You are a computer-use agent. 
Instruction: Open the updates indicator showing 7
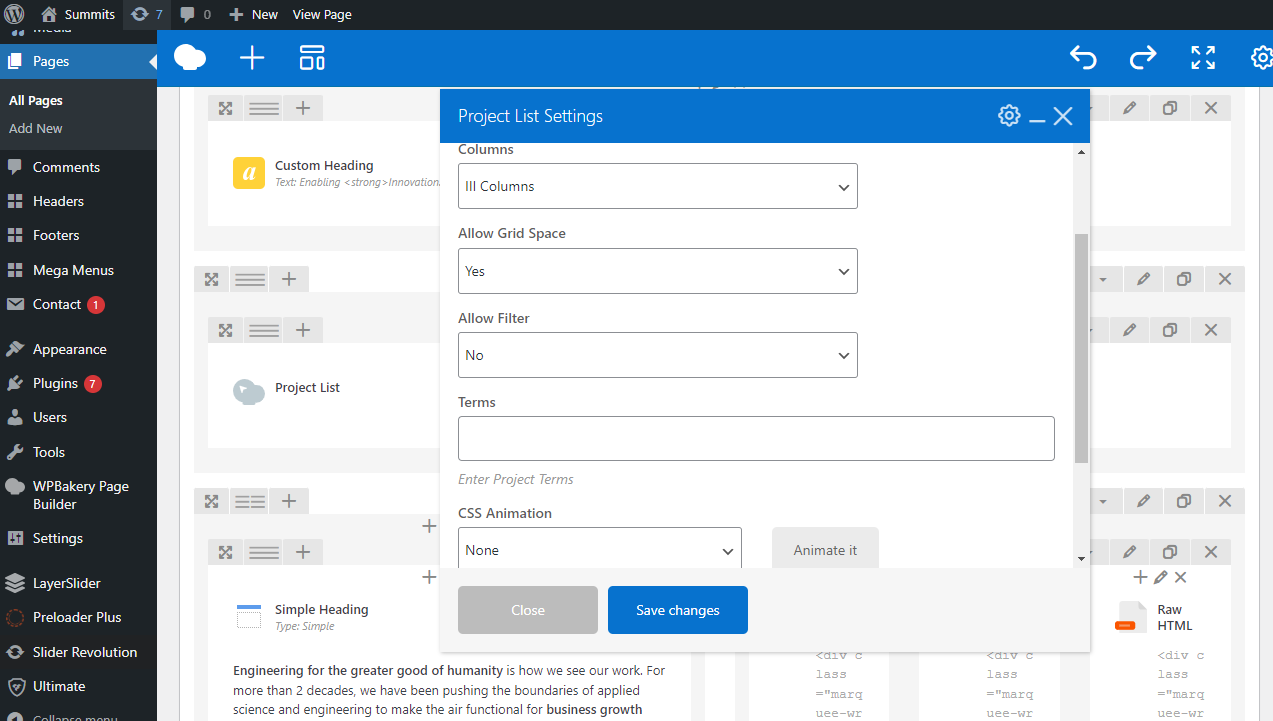point(146,14)
